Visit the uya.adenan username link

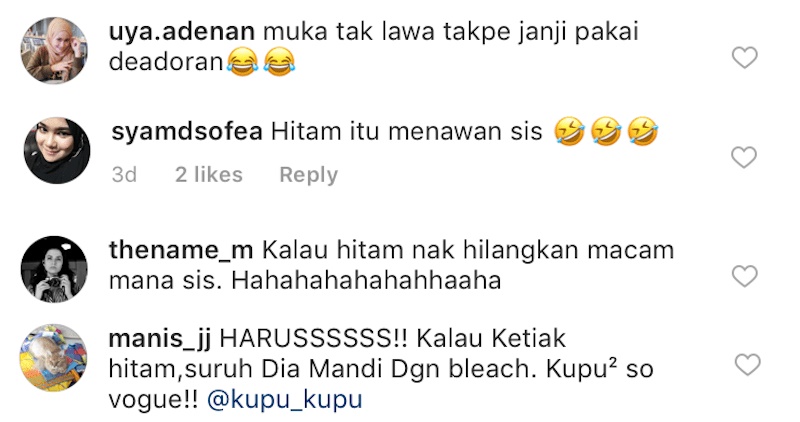182,32
